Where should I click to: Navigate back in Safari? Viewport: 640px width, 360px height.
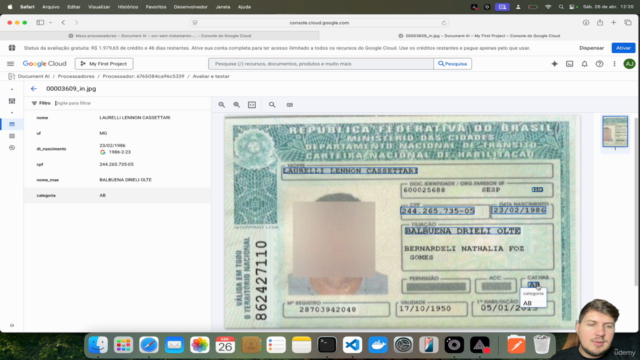tap(63, 23)
